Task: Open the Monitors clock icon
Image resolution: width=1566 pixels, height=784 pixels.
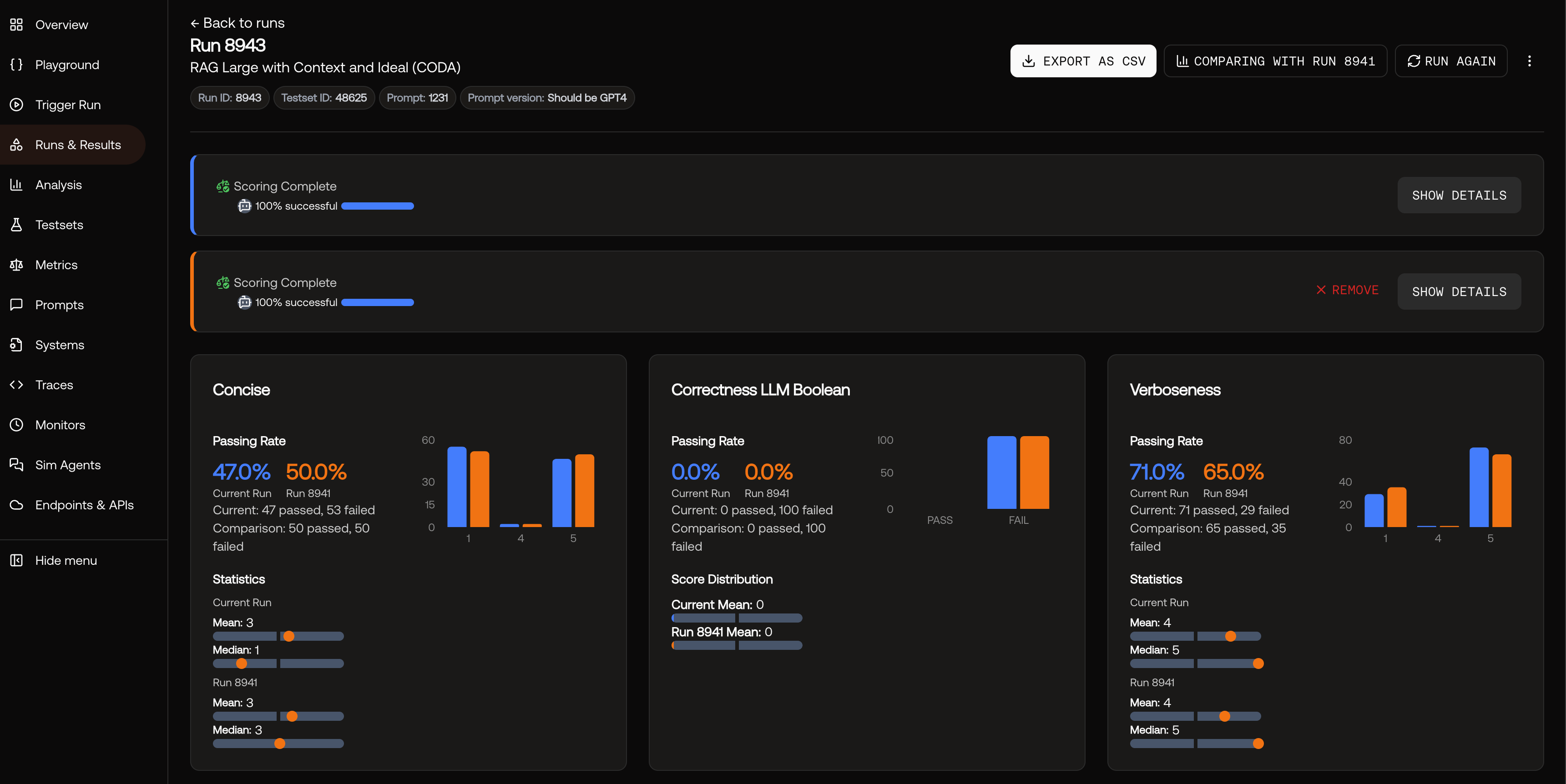Action: [16, 425]
